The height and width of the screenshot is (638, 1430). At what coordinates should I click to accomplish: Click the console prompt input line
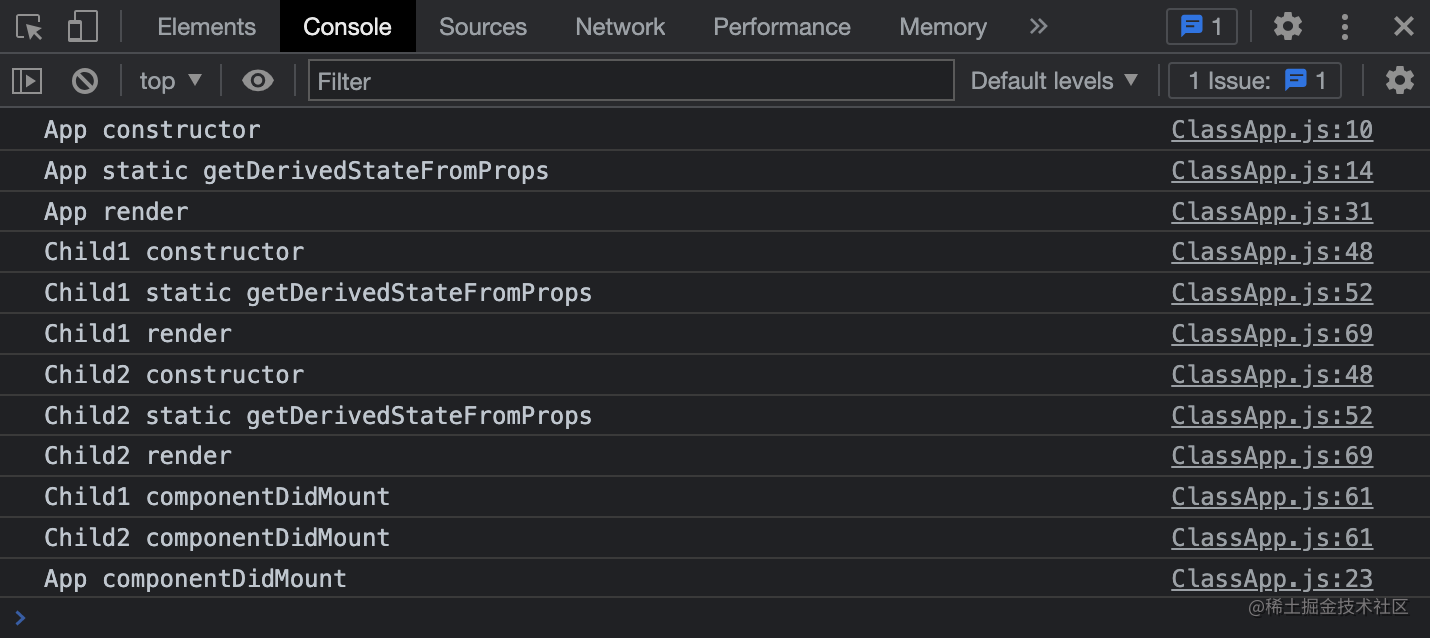coord(715,618)
